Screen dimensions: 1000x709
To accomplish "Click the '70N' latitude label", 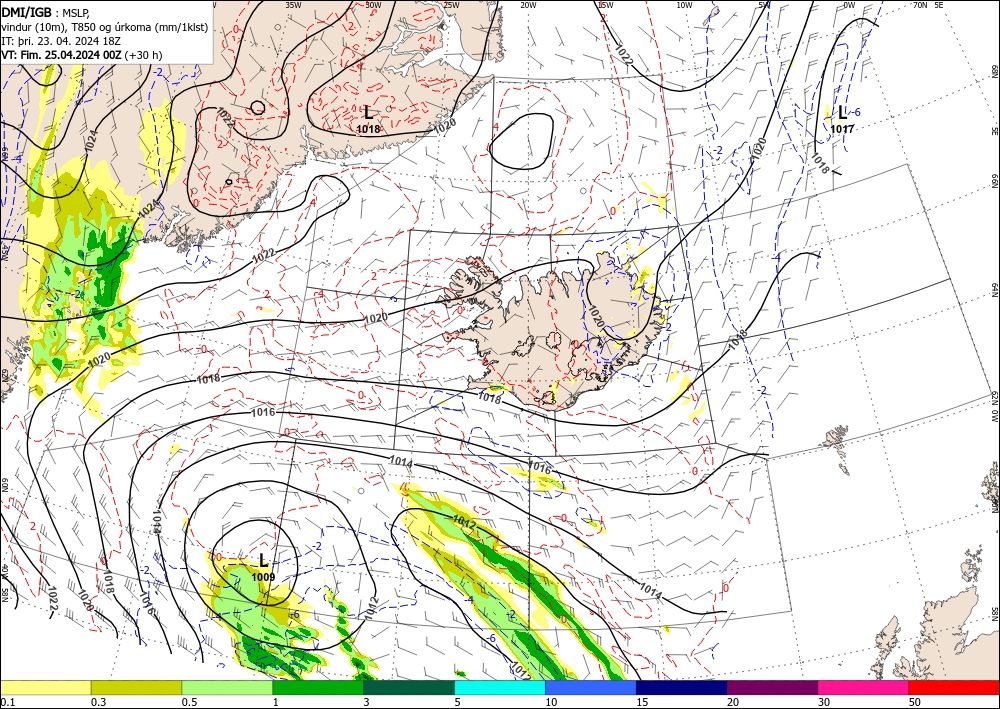I will click(920, 5).
